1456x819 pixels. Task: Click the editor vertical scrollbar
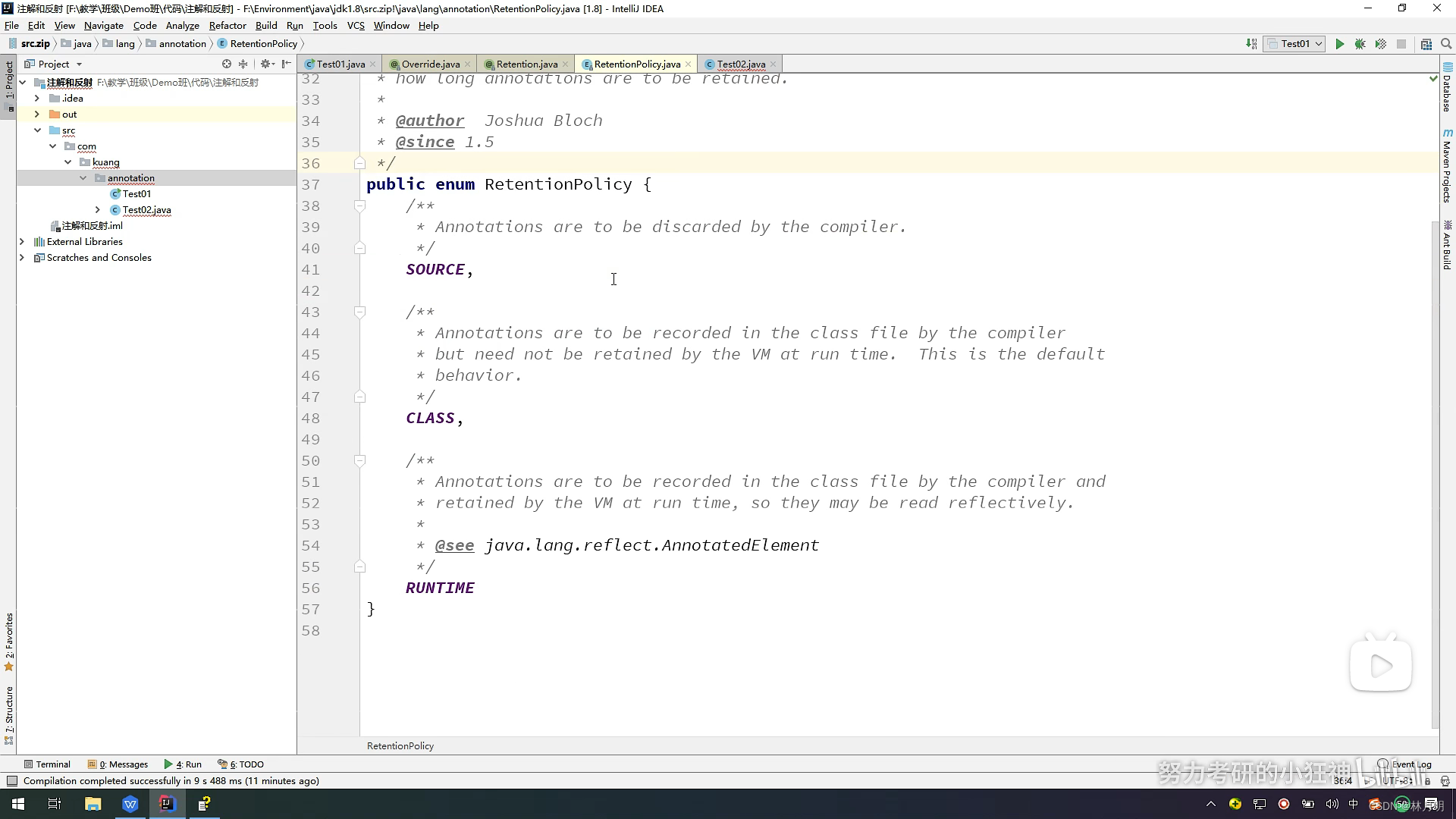click(1433, 455)
